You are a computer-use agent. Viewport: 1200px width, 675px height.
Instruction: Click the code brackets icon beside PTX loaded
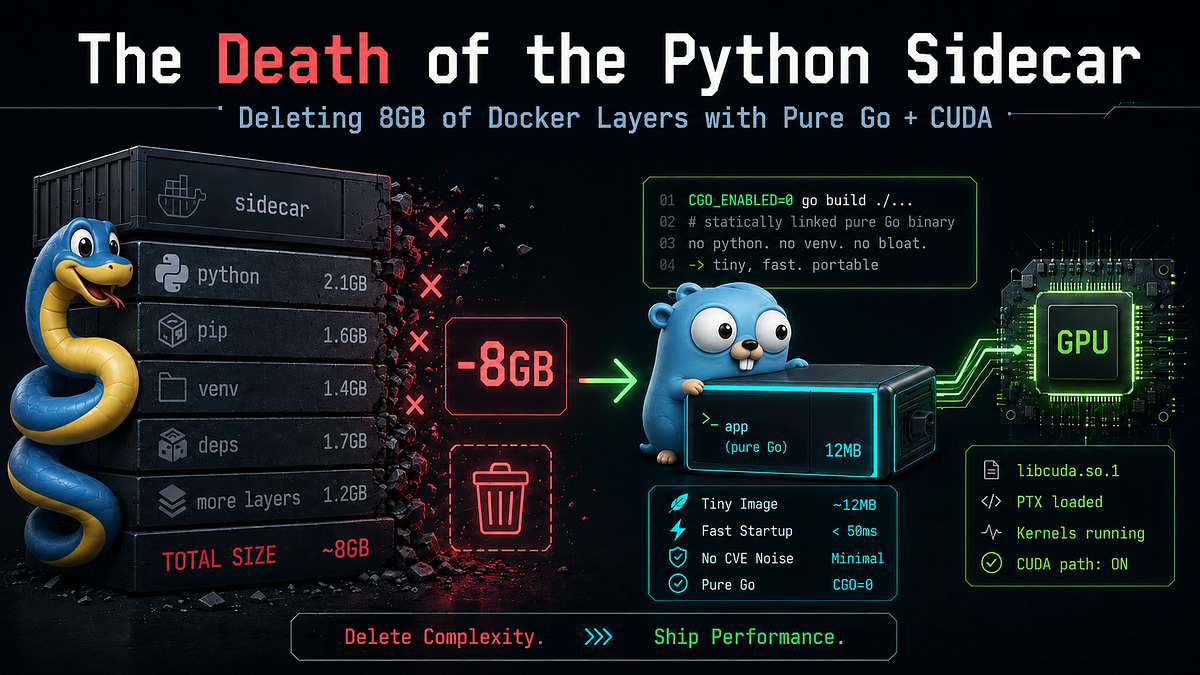991,501
